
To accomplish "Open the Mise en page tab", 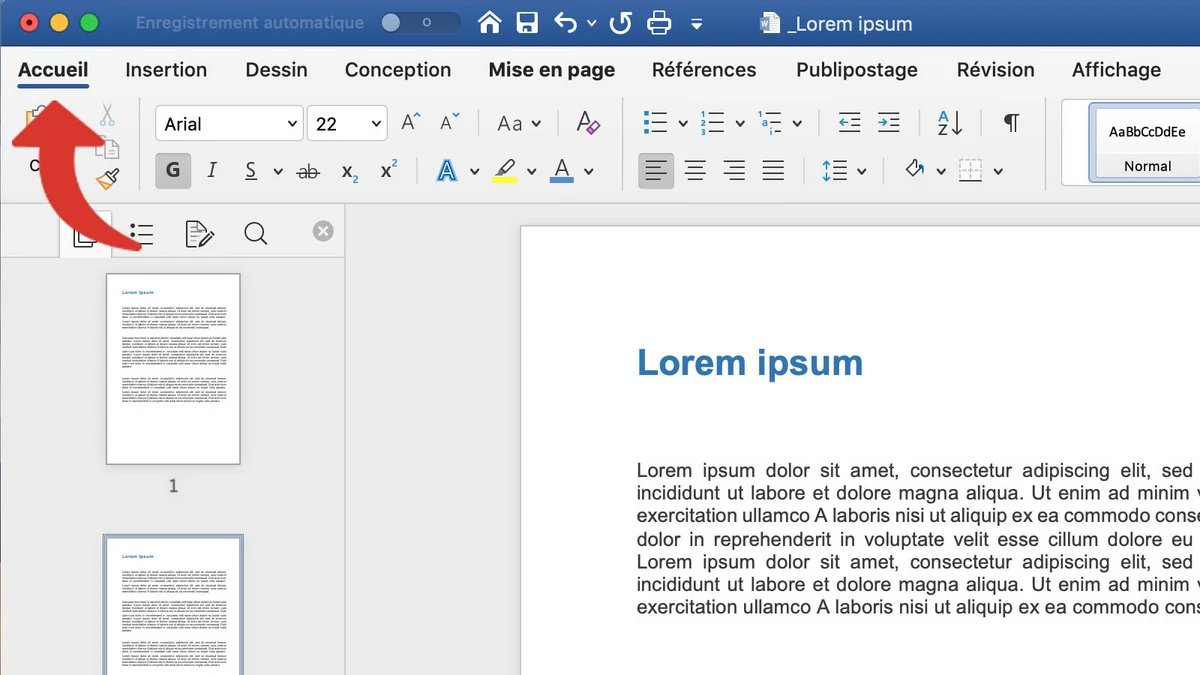I will click(x=551, y=70).
